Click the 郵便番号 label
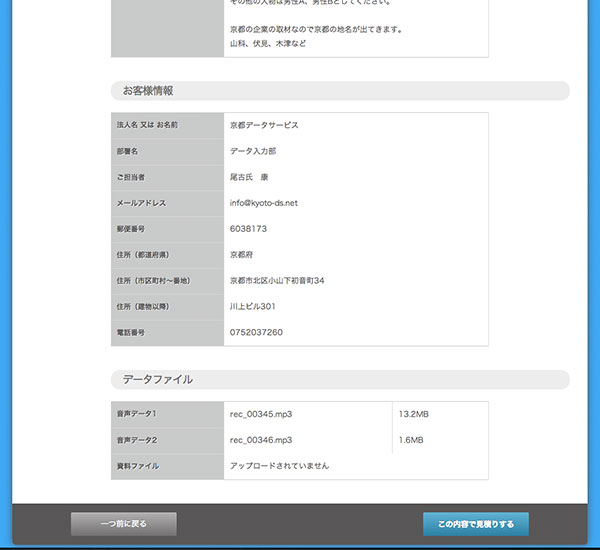 click(131, 229)
